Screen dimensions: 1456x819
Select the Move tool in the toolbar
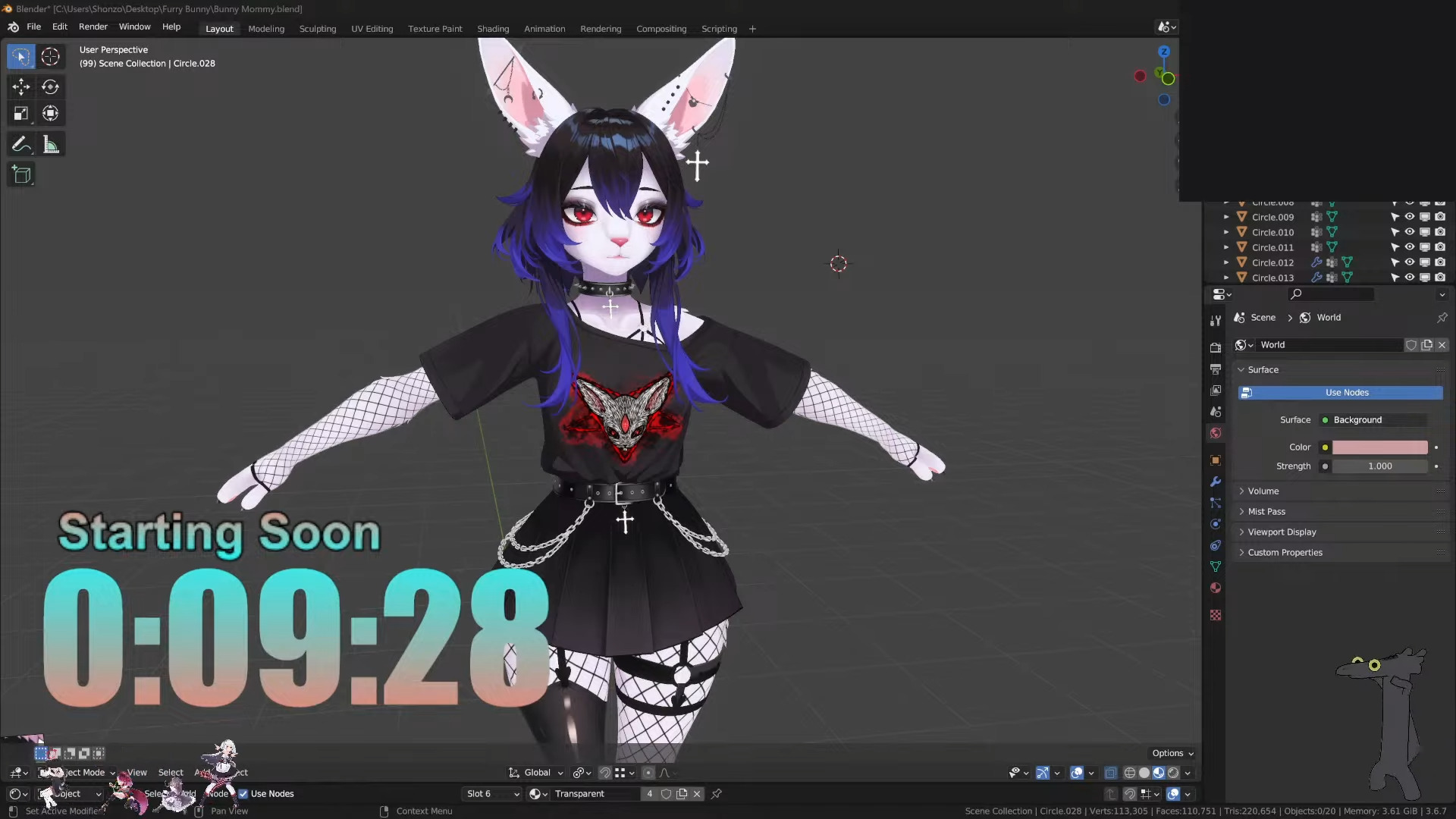click(20, 86)
